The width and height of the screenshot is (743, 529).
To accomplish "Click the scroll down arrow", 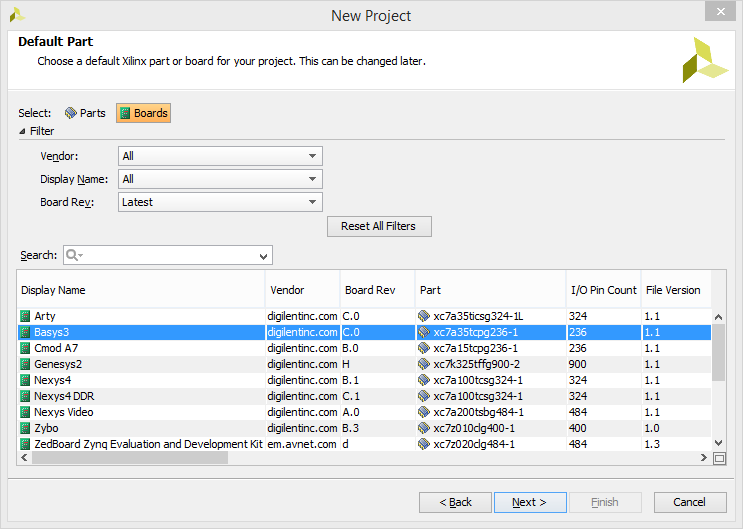I will pyautogui.click(x=718, y=443).
